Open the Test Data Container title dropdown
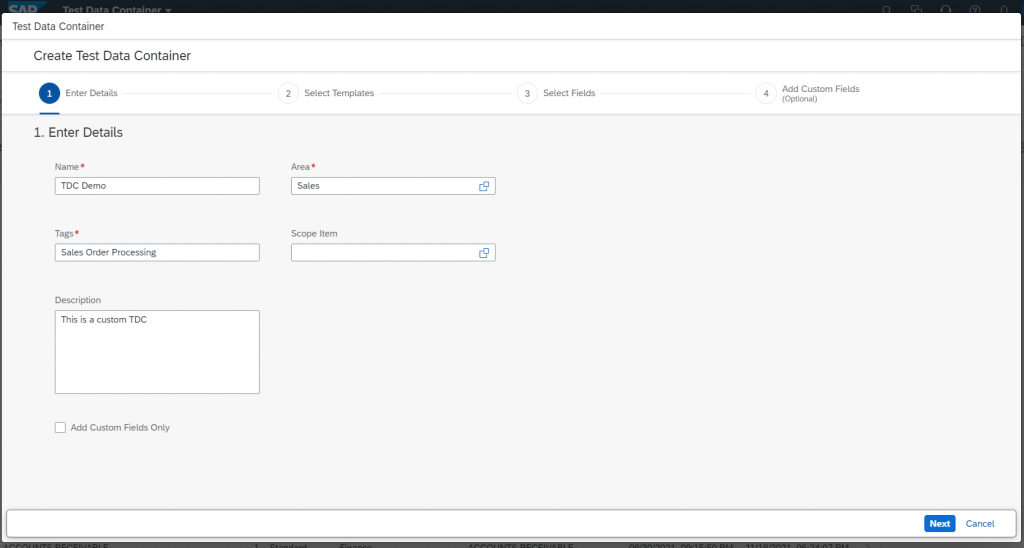The image size is (1024, 548). (118, 9)
